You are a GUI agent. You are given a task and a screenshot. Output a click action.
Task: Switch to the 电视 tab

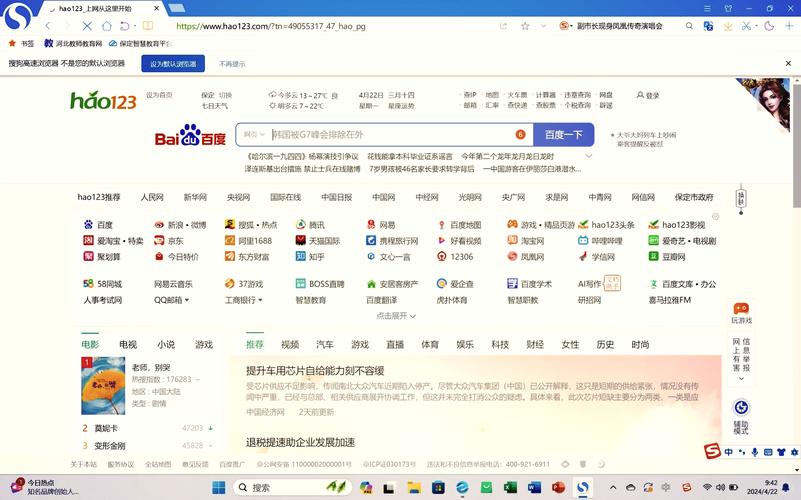click(128, 345)
